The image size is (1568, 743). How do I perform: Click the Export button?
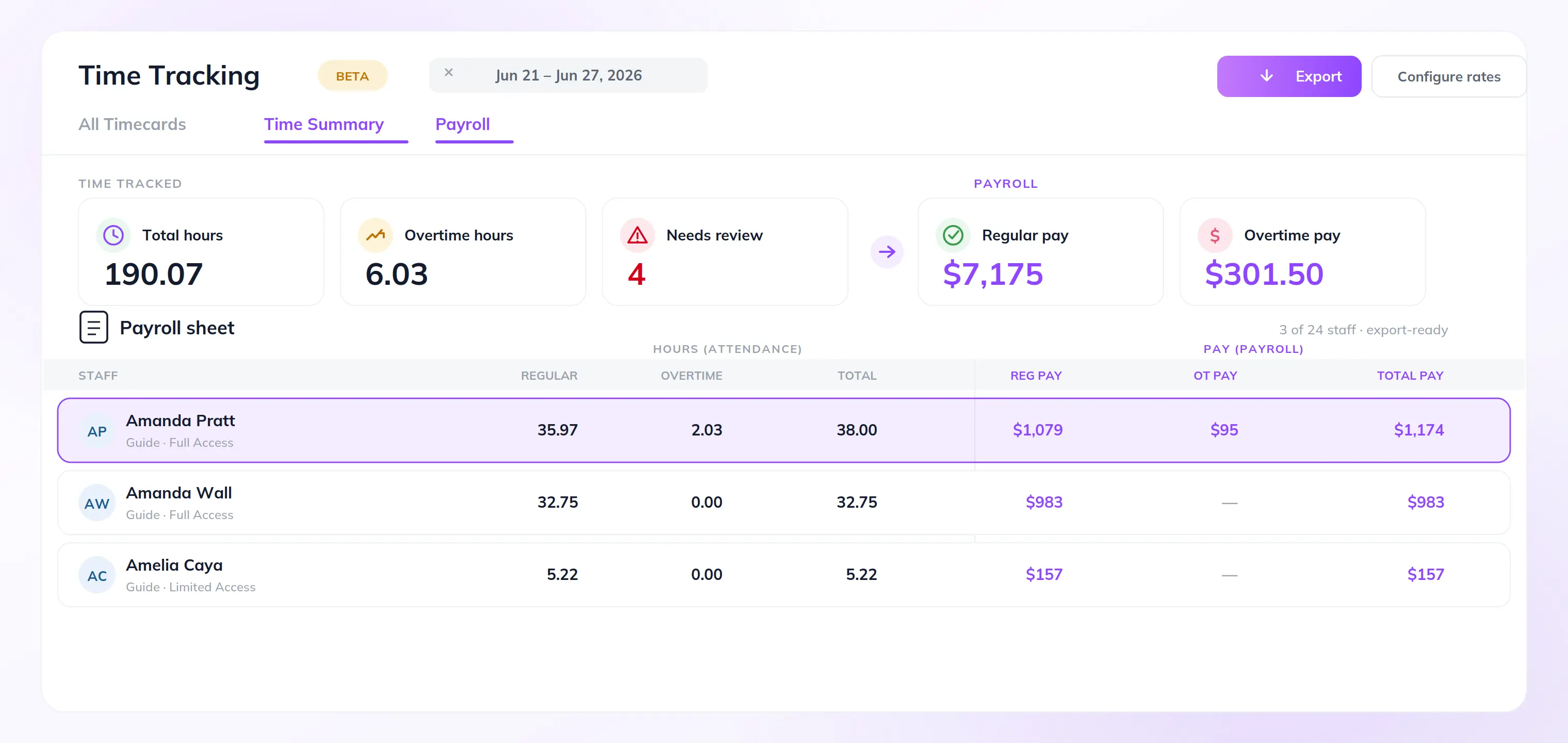pos(1289,76)
